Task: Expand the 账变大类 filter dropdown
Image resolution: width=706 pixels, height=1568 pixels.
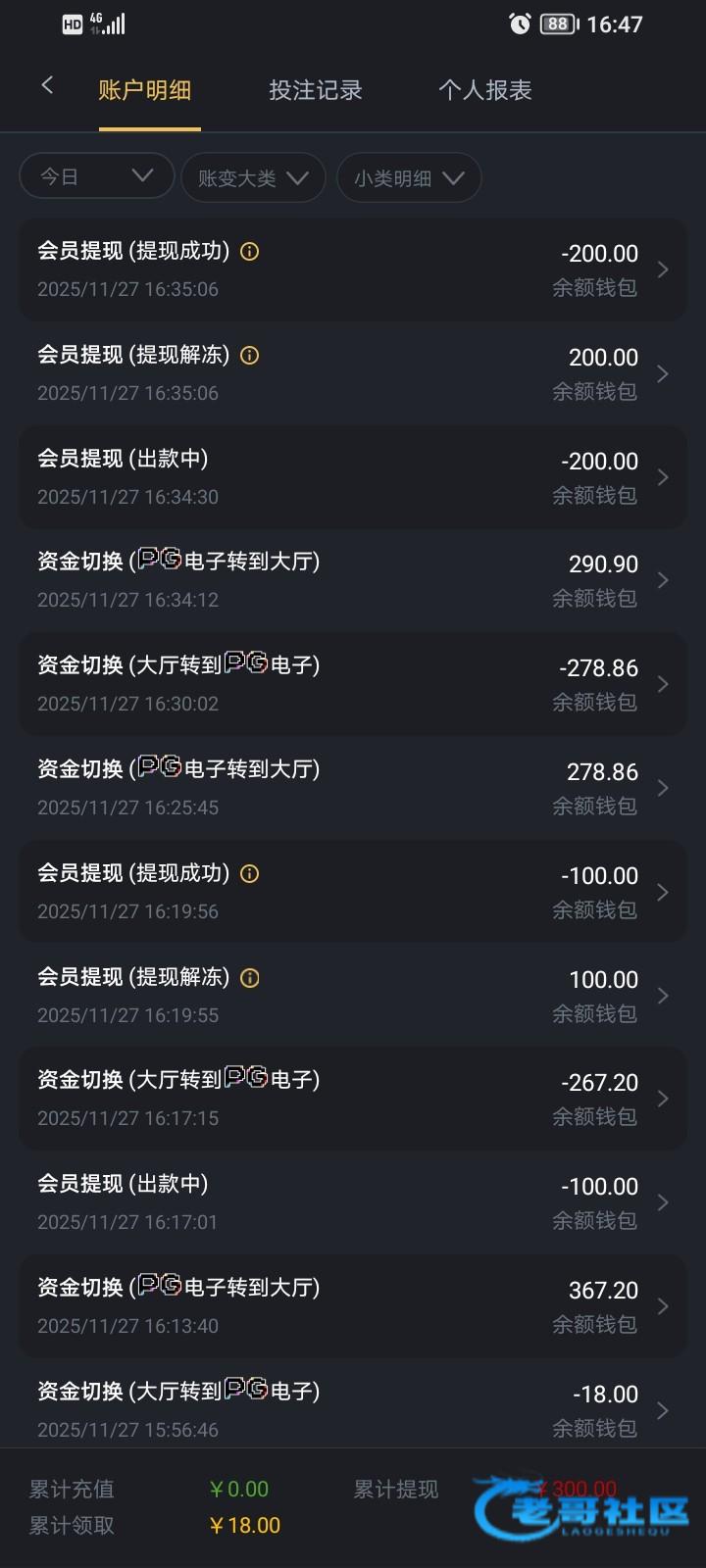Action: (253, 177)
